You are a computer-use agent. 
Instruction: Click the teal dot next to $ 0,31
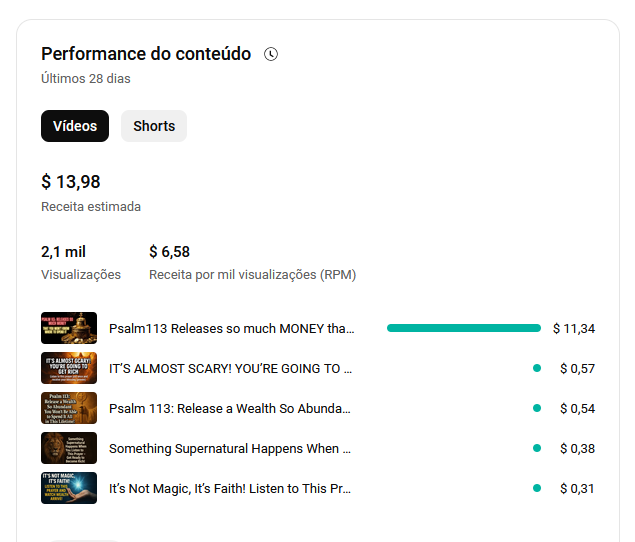pos(537,488)
